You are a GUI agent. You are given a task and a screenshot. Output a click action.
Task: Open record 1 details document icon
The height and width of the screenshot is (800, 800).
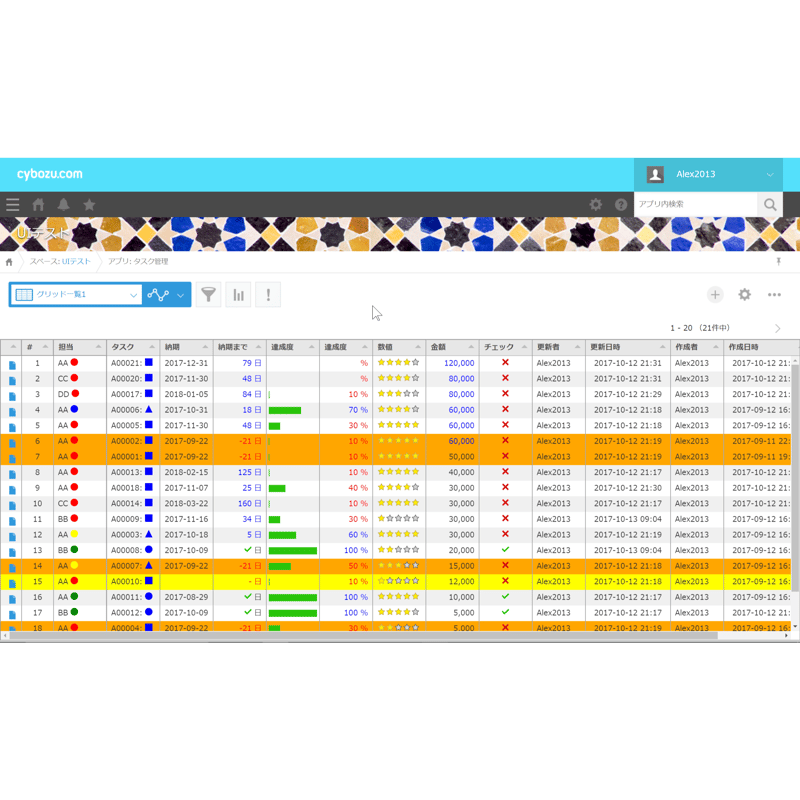click(x=12, y=365)
